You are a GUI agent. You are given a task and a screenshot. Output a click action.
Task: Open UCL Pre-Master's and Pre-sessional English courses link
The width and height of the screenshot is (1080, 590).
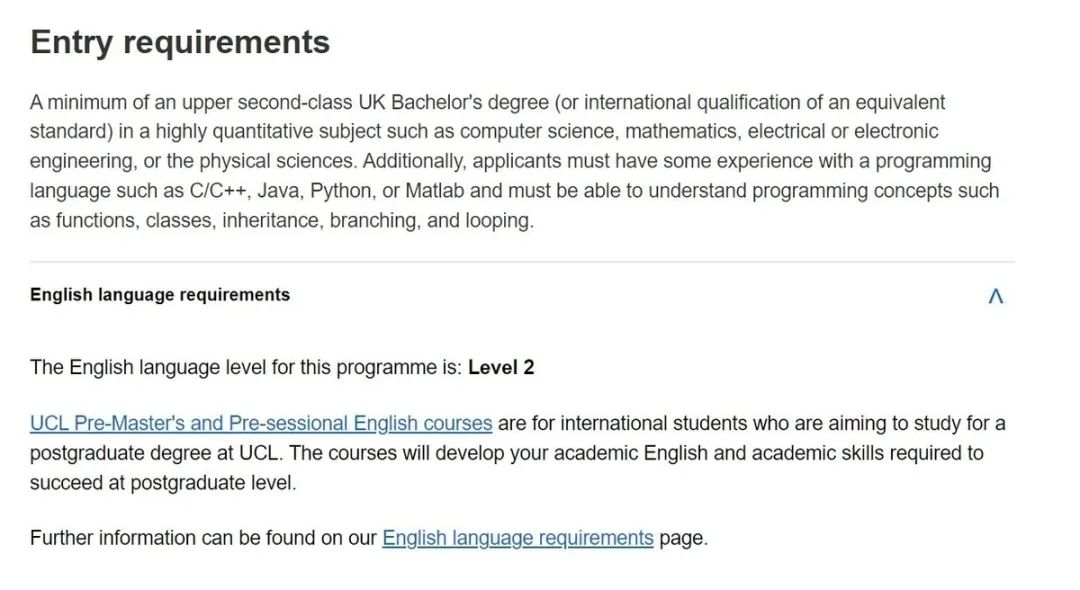pos(261,423)
